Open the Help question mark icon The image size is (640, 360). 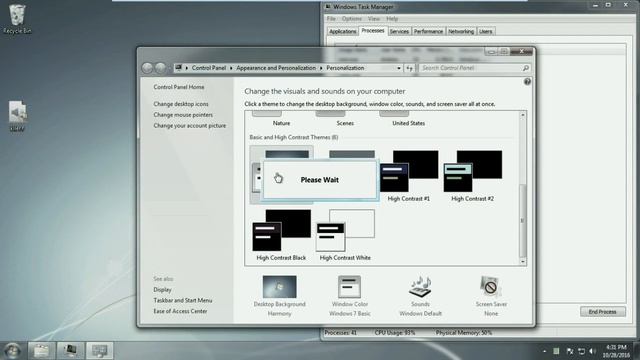pyautogui.click(x=527, y=82)
